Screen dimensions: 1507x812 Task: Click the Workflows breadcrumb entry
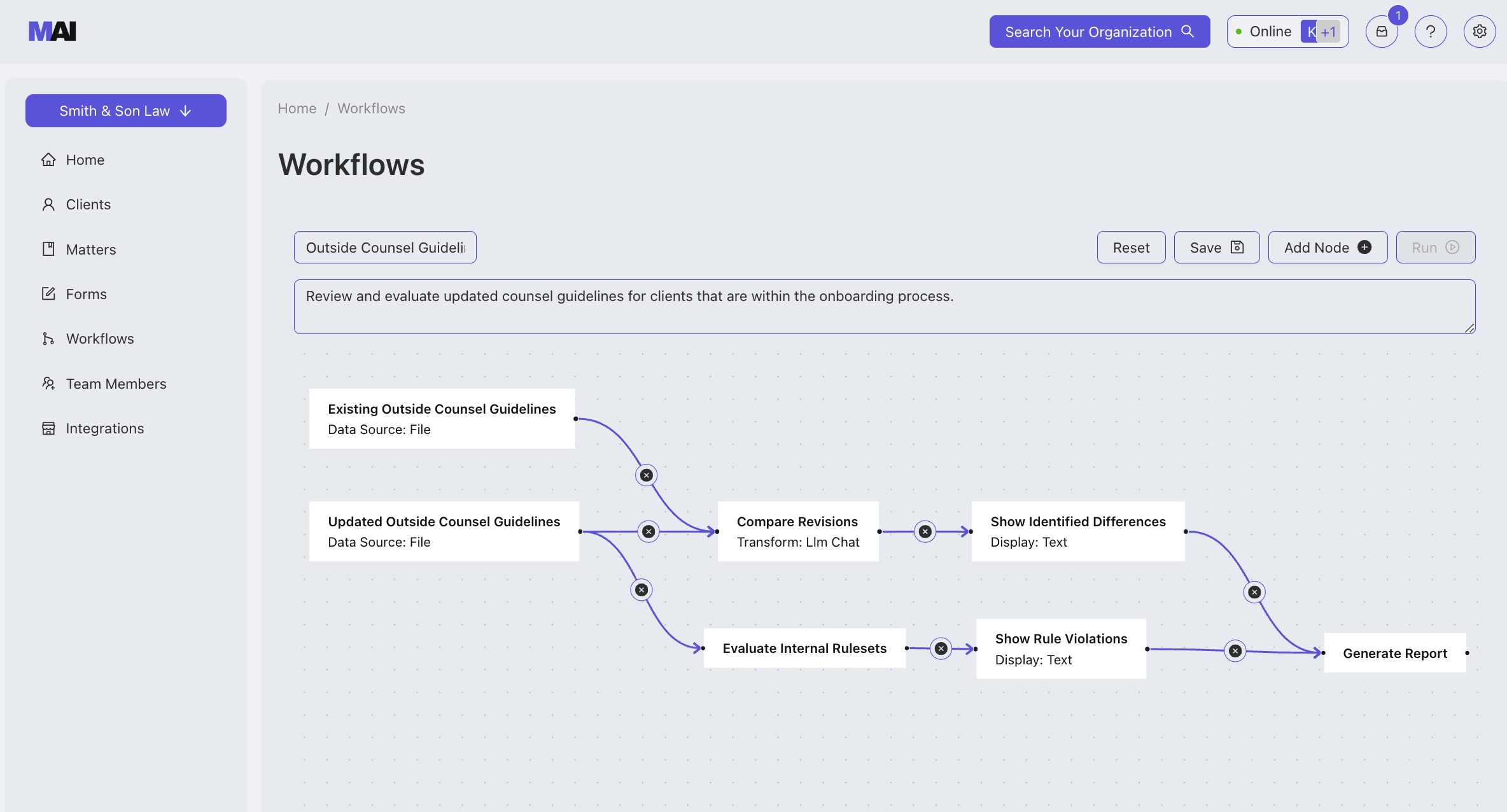[x=371, y=108]
